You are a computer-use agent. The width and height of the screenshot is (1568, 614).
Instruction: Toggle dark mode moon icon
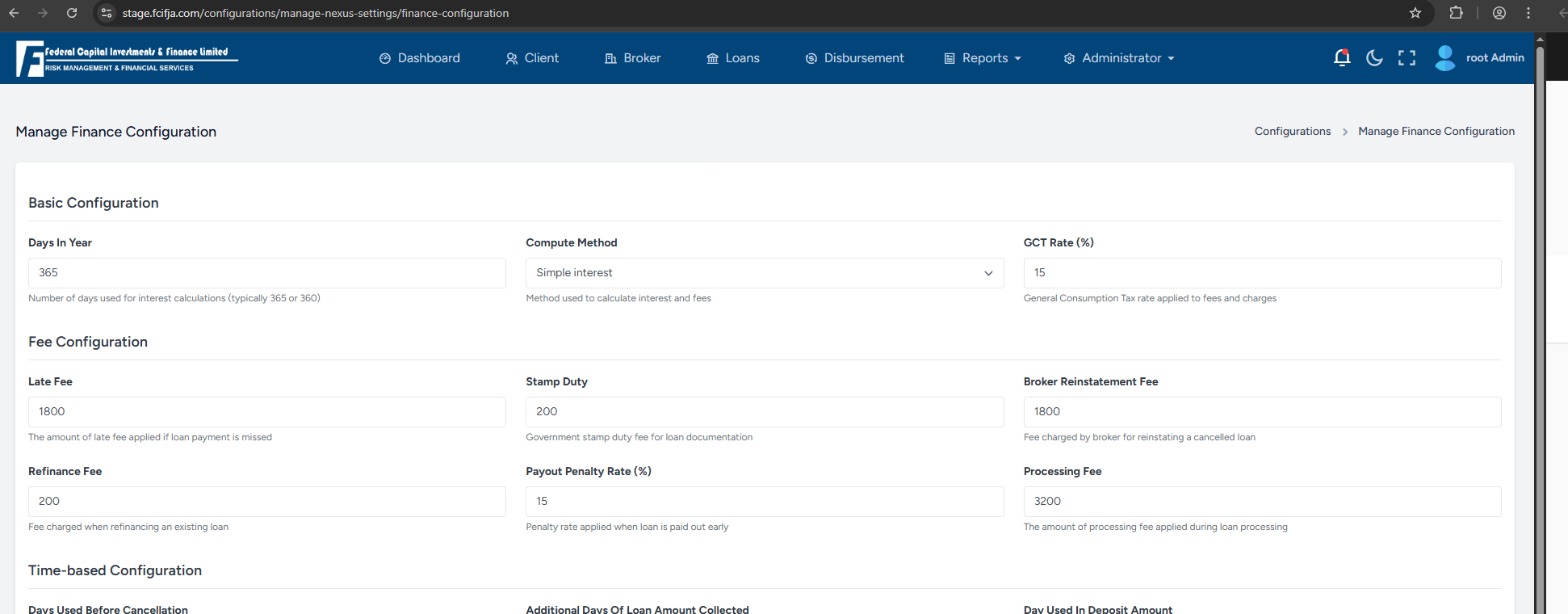click(x=1374, y=57)
